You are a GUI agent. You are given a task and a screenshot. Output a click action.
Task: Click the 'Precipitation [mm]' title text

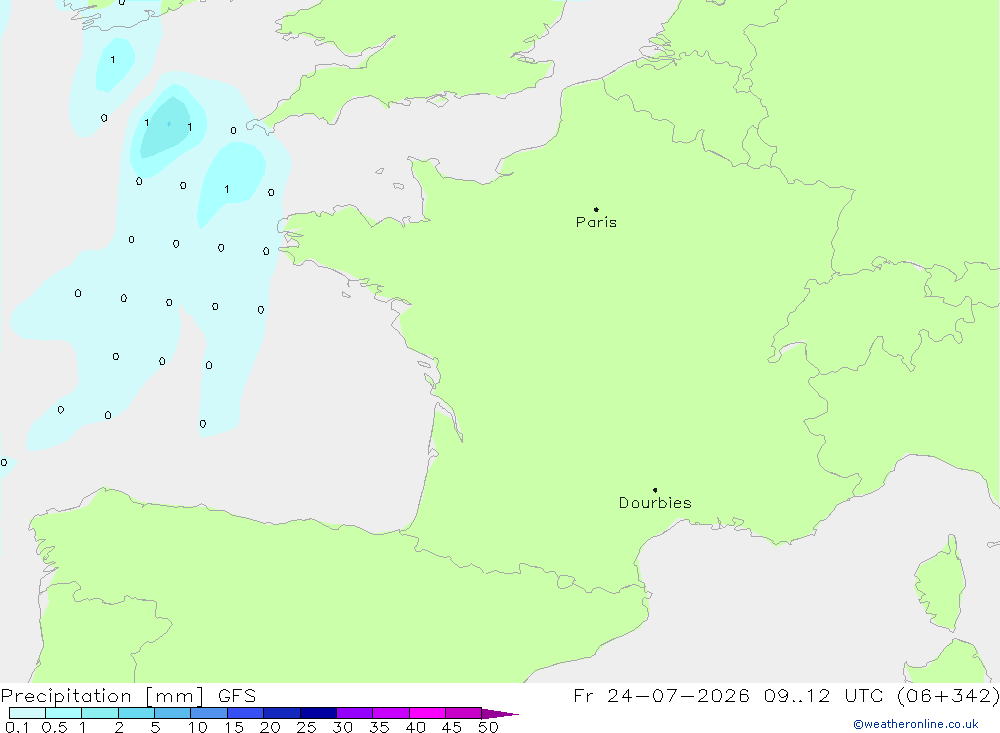tap(102, 696)
